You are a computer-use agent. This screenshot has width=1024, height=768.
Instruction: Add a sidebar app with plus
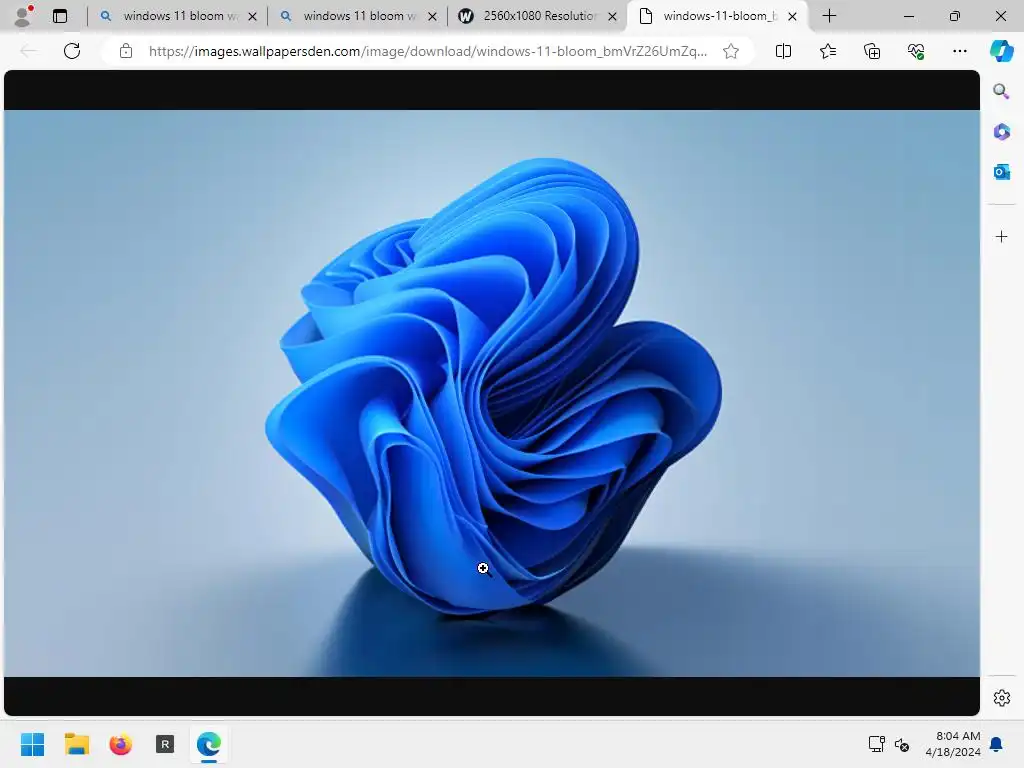pyautogui.click(x=1001, y=236)
